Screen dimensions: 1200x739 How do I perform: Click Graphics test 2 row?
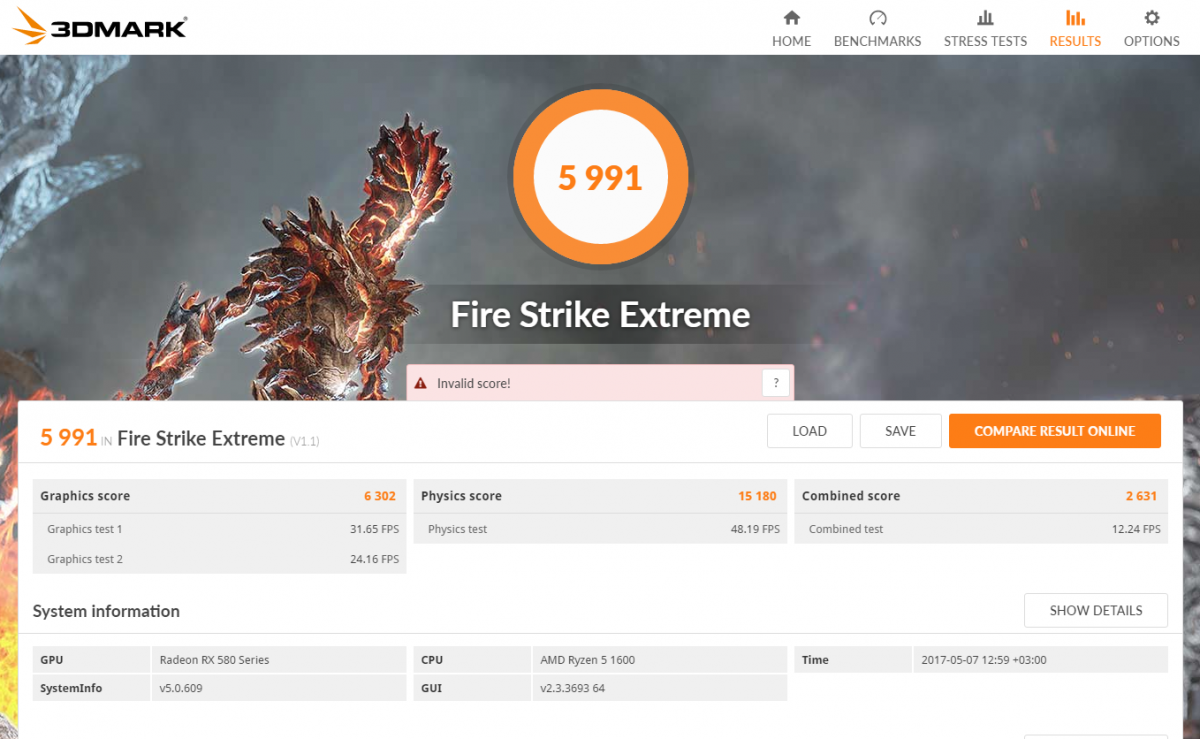pos(220,559)
